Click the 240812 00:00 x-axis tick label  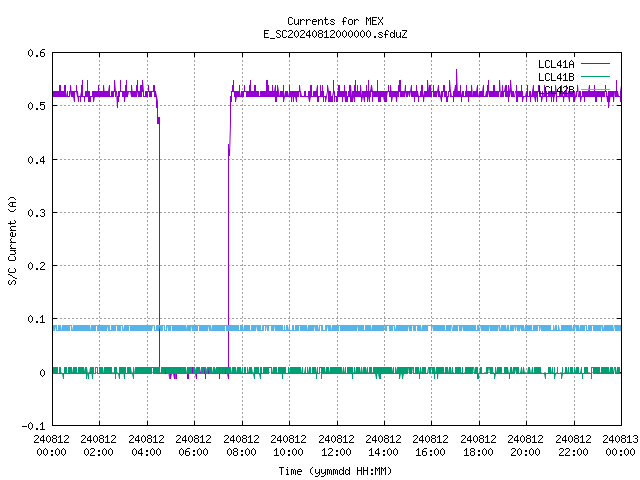[51, 446]
